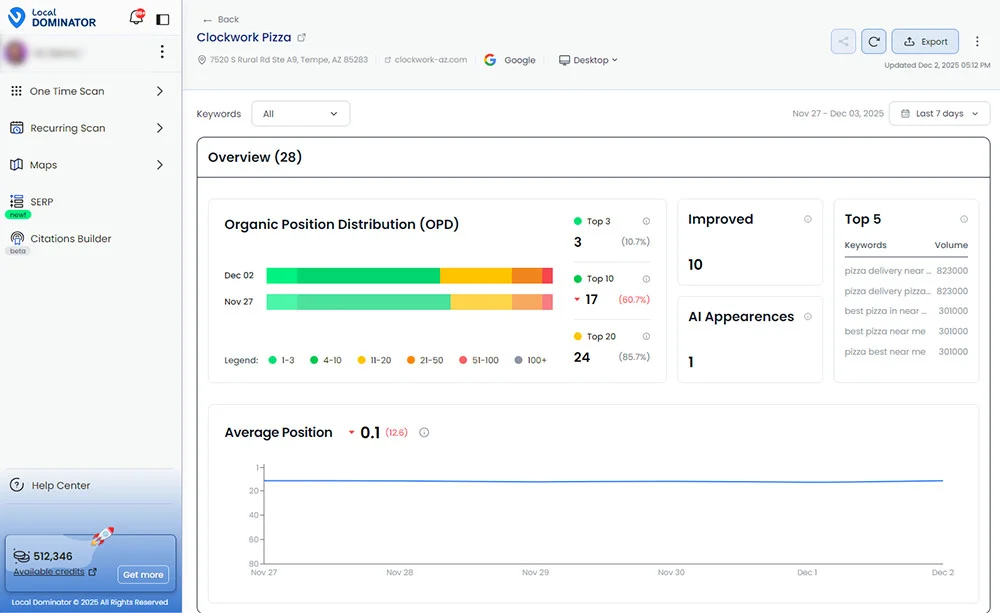
Task: Click the Dec 2 label on chart axis
Action: [943, 572]
